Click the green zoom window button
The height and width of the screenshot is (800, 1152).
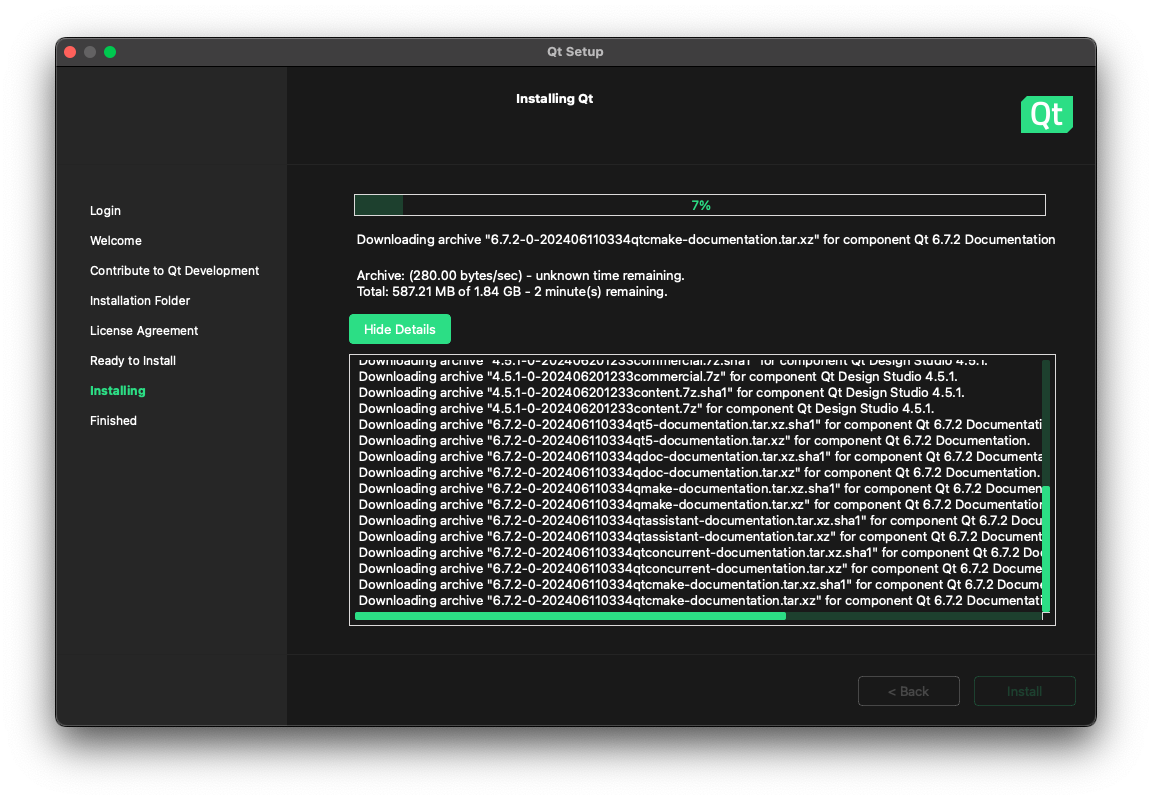click(110, 52)
